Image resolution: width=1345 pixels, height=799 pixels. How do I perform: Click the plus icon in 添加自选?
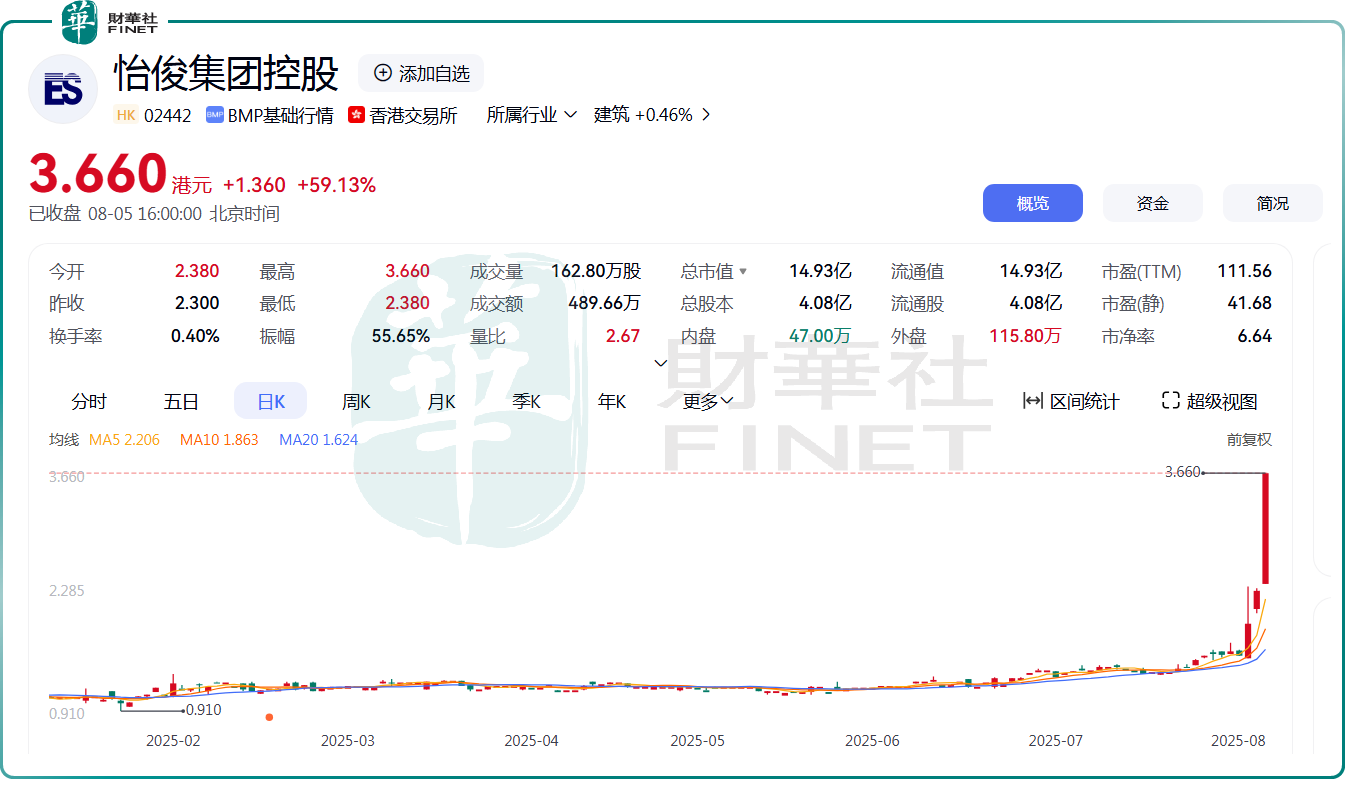383,73
